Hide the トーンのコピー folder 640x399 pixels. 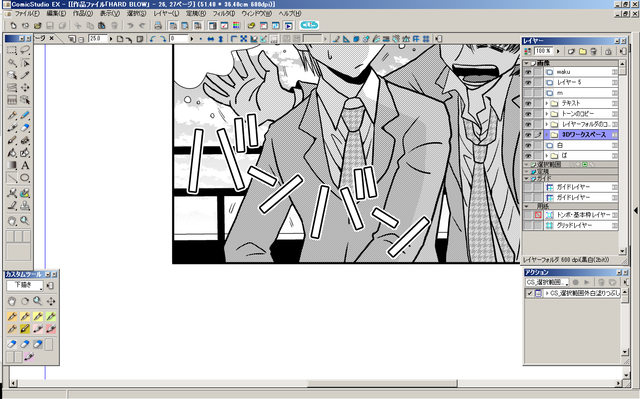pos(528,114)
